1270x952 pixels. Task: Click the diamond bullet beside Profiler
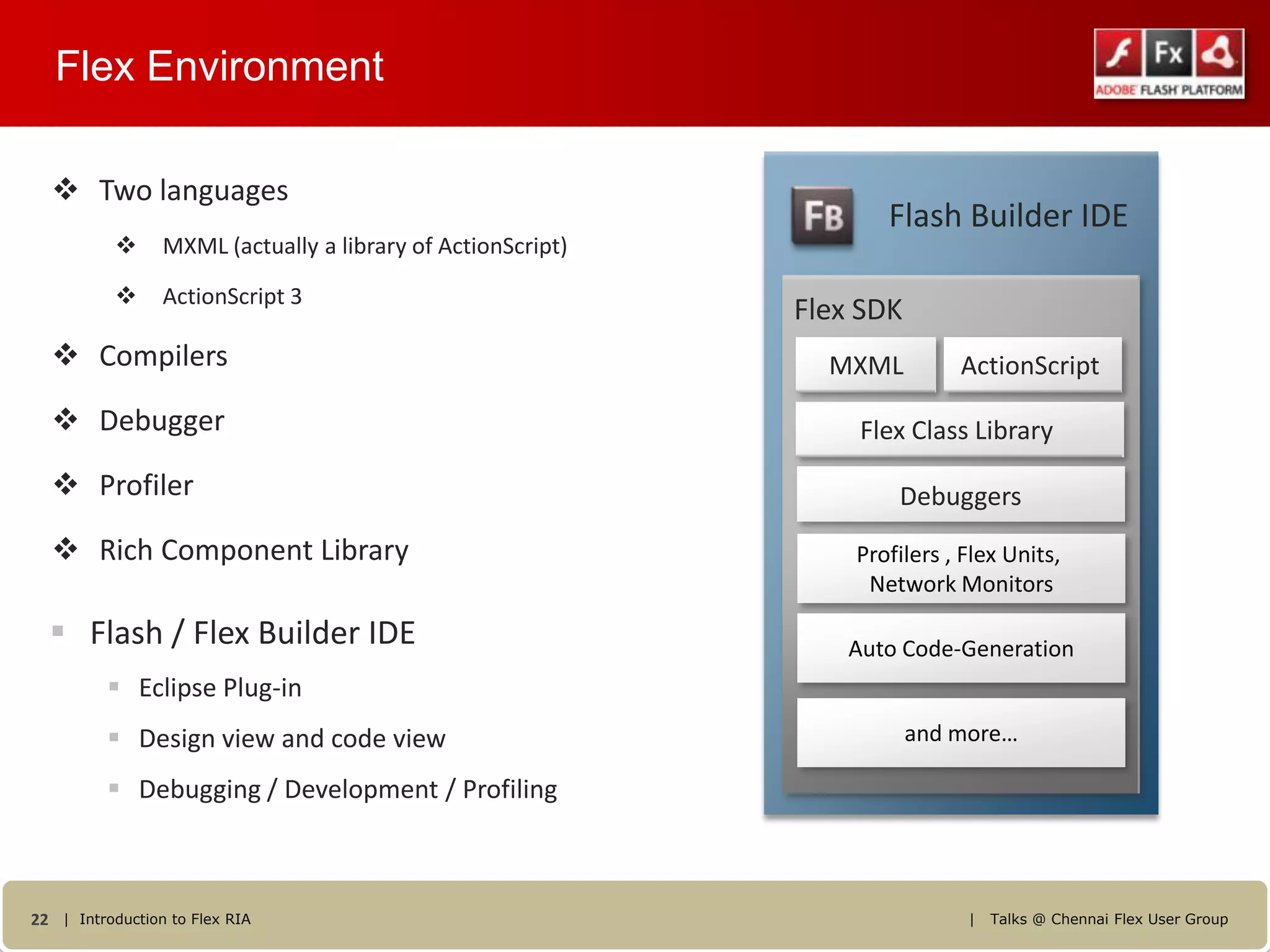(66, 485)
